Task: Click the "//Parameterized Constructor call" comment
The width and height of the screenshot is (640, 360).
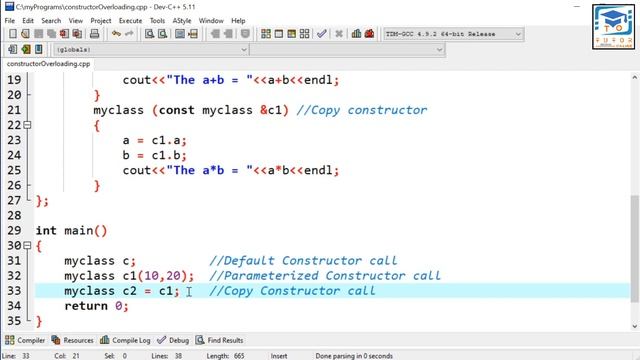Action: click(x=325, y=276)
